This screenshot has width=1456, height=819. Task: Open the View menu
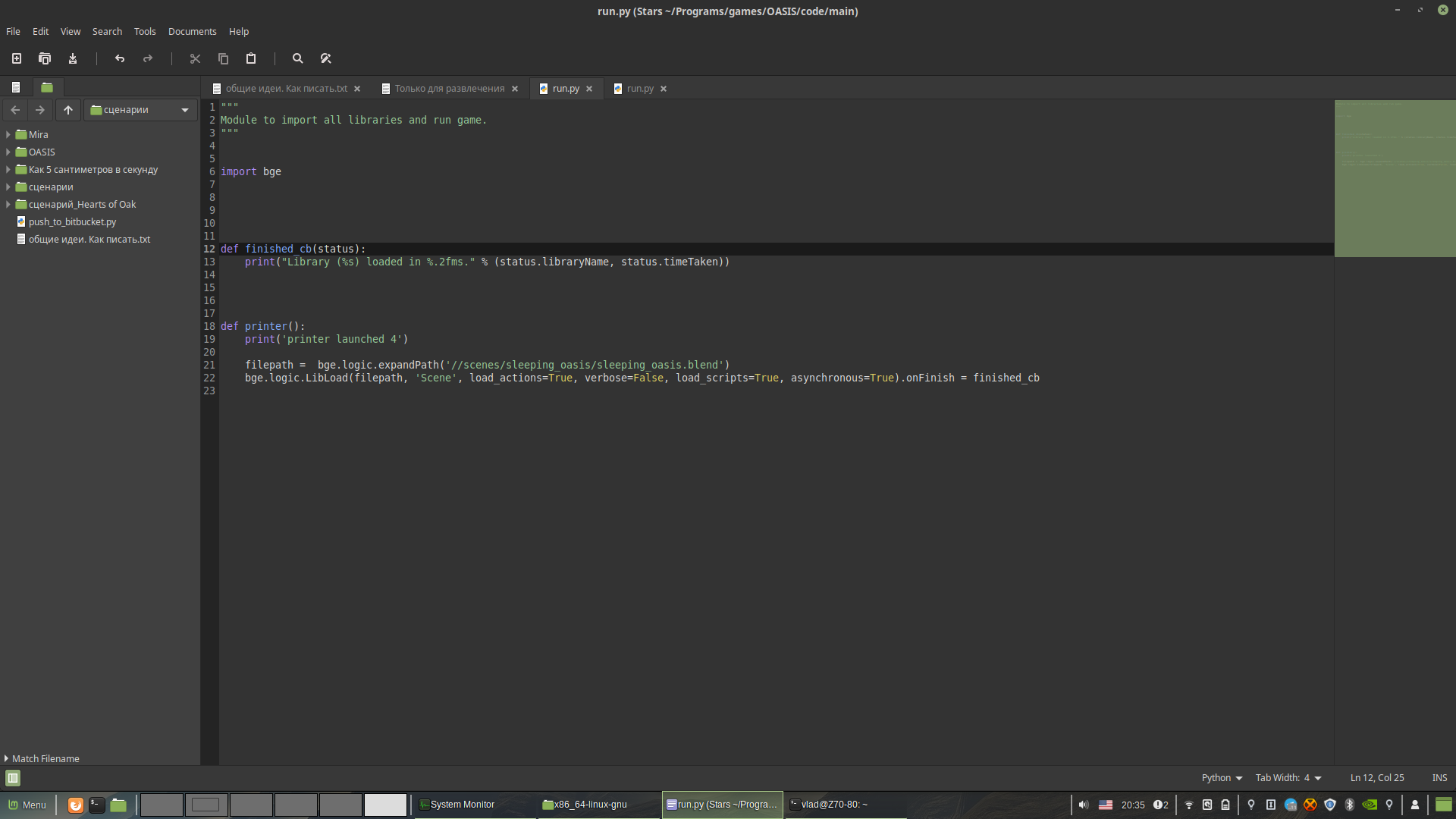71,31
